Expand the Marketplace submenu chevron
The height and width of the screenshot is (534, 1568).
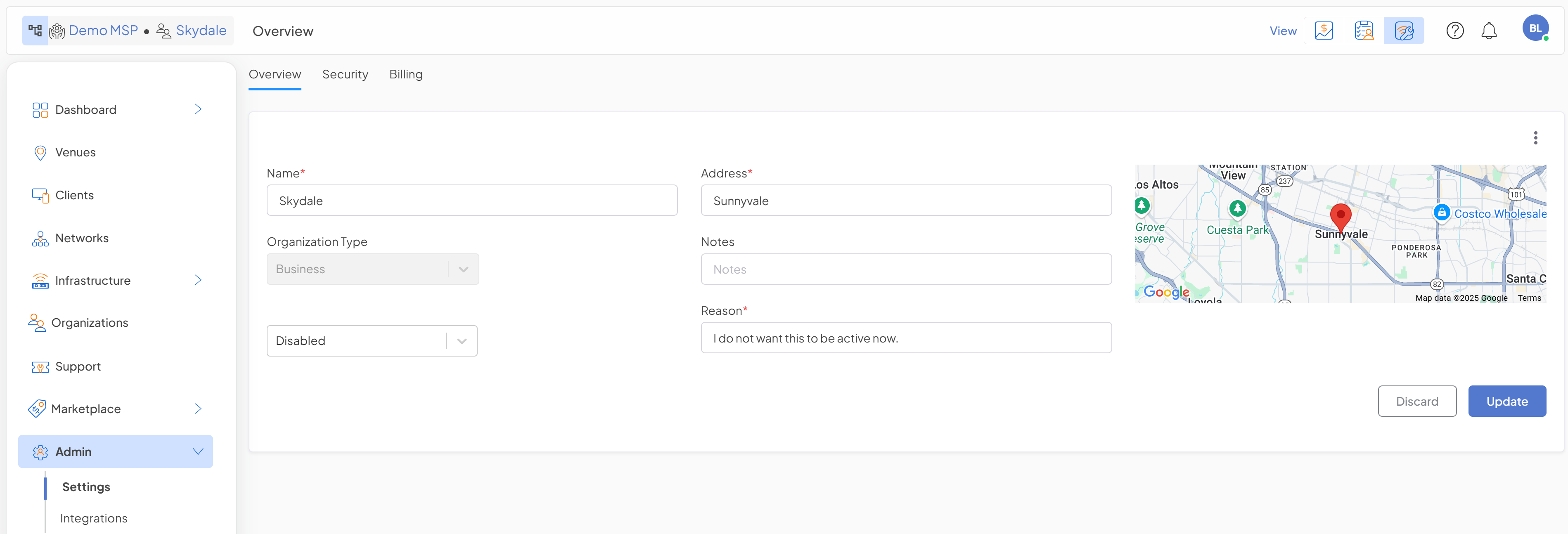pyautogui.click(x=198, y=409)
